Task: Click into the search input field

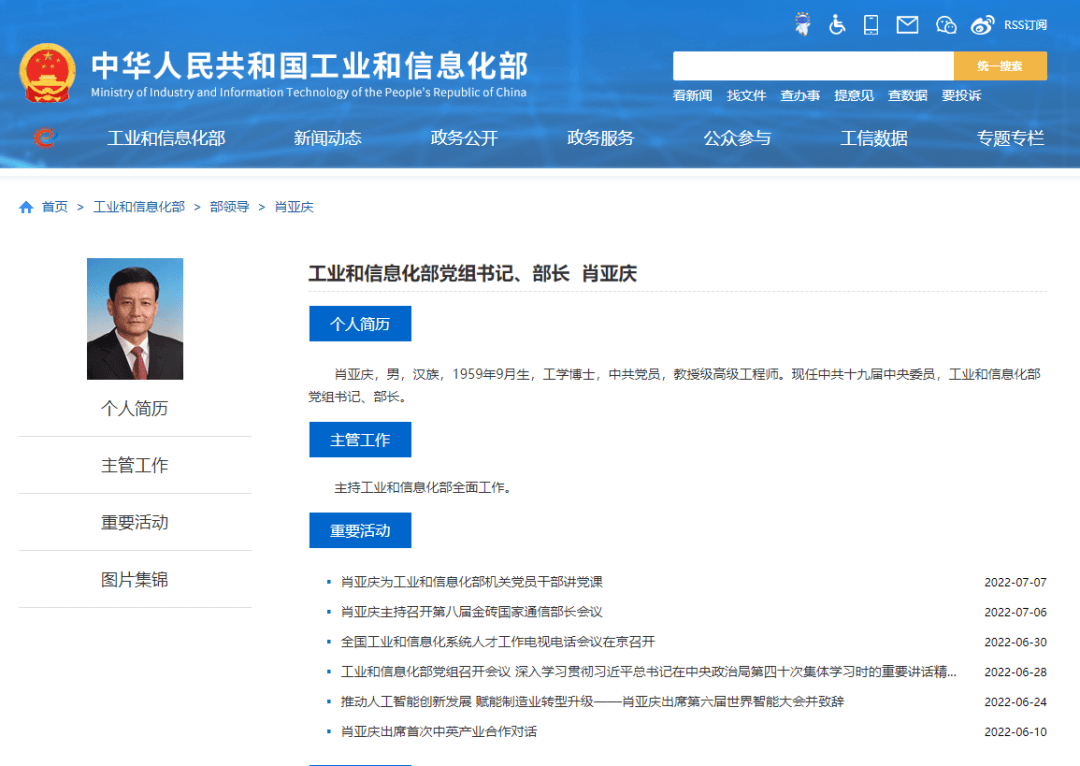Action: (x=812, y=66)
